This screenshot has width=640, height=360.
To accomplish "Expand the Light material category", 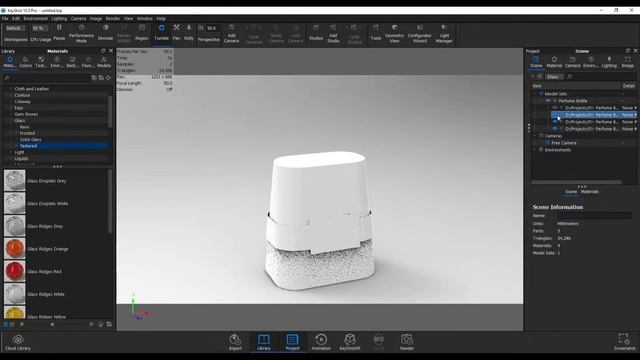I will coord(11,152).
